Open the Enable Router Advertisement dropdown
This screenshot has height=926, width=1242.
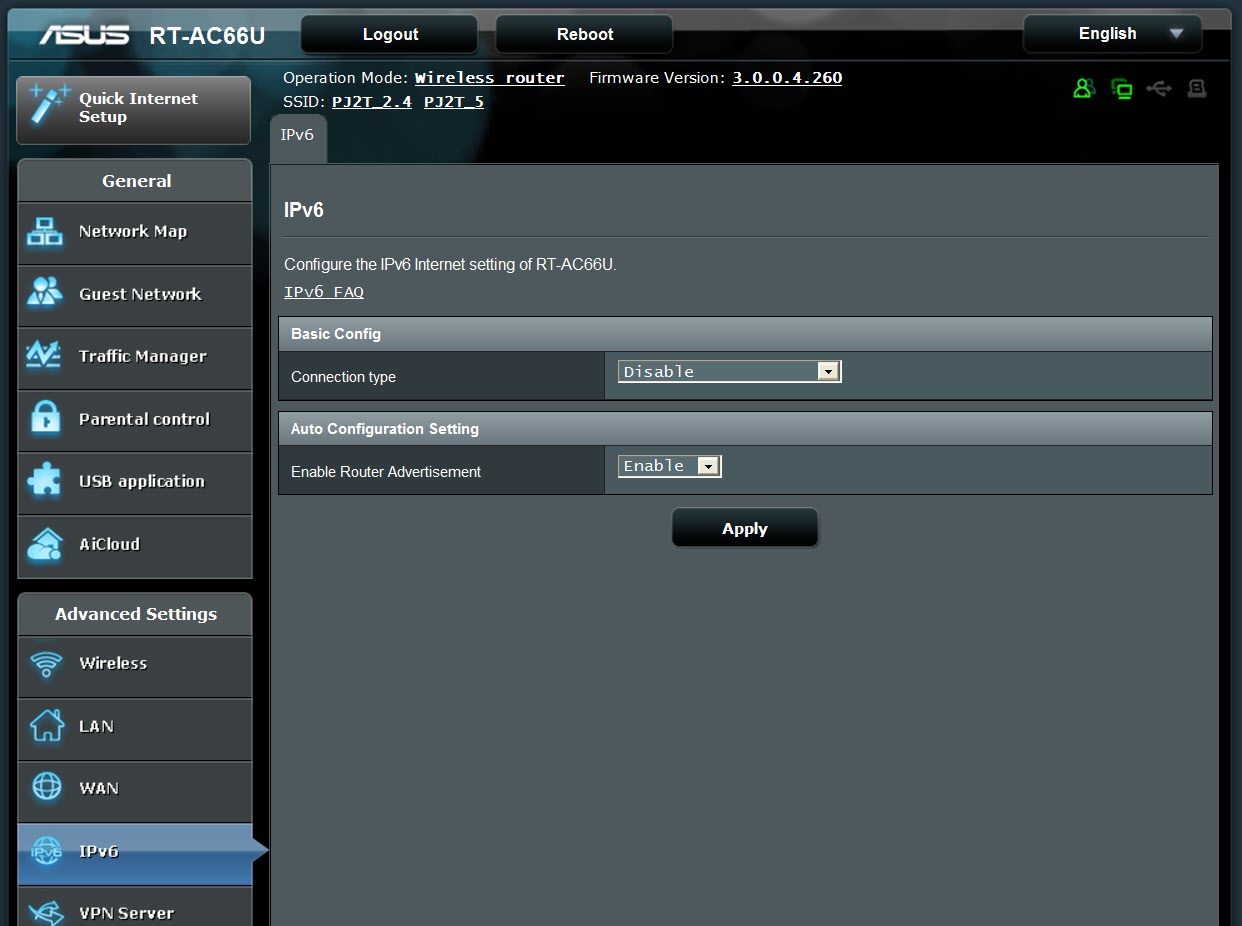(670, 466)
